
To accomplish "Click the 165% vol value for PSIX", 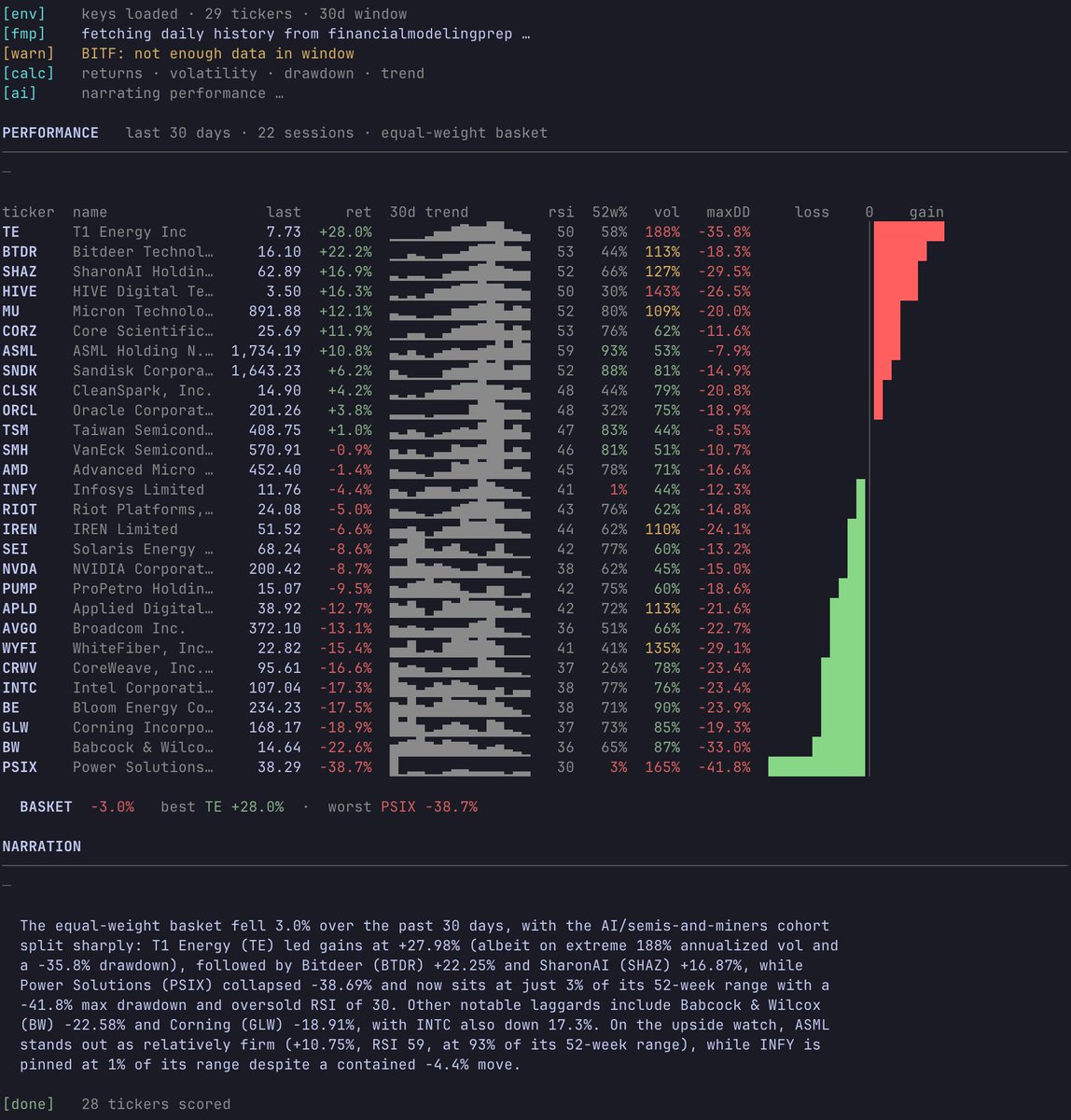I will (x=662, y=767).
